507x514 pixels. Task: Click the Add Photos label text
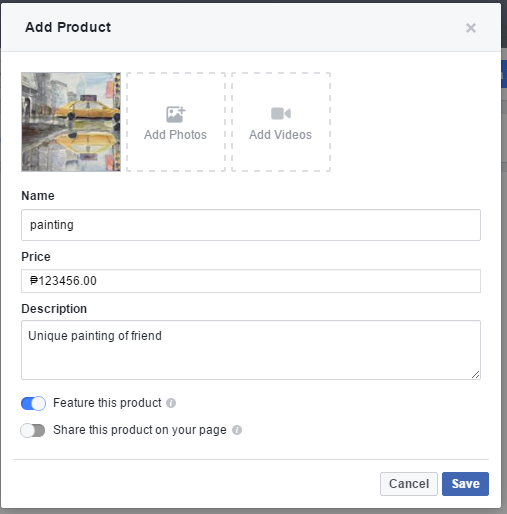(176, 135)
